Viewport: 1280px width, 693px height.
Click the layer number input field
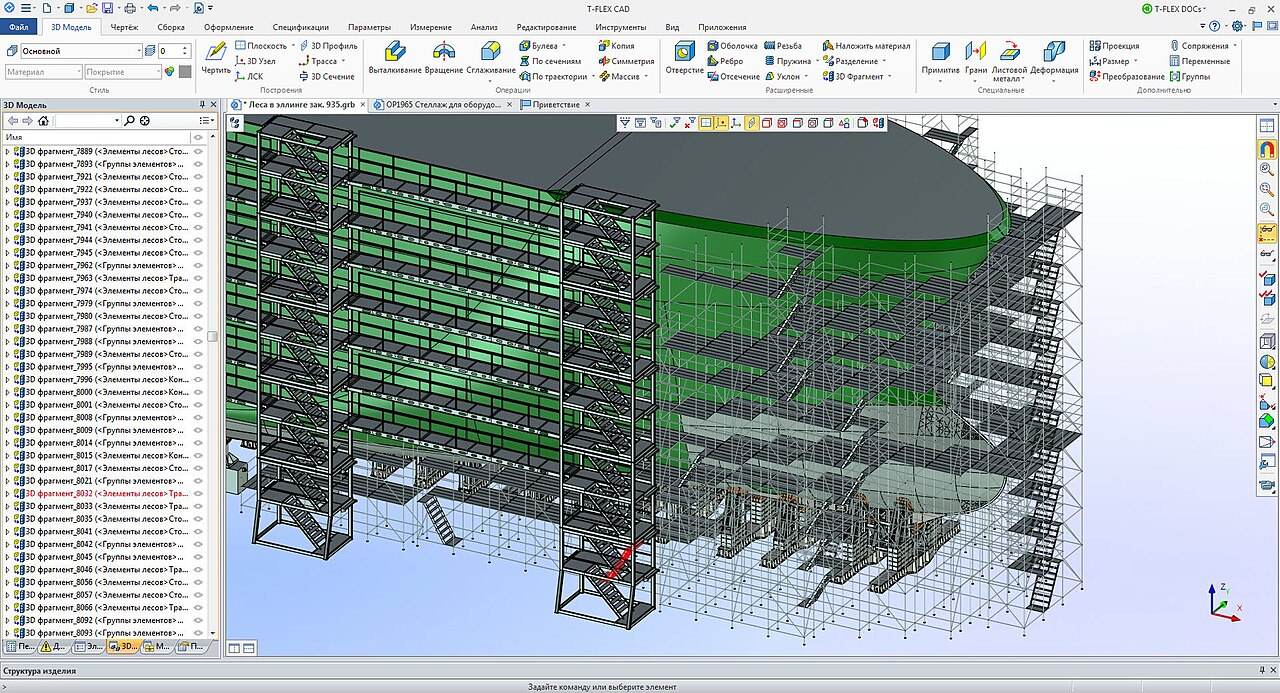click(x=169, y=50)
